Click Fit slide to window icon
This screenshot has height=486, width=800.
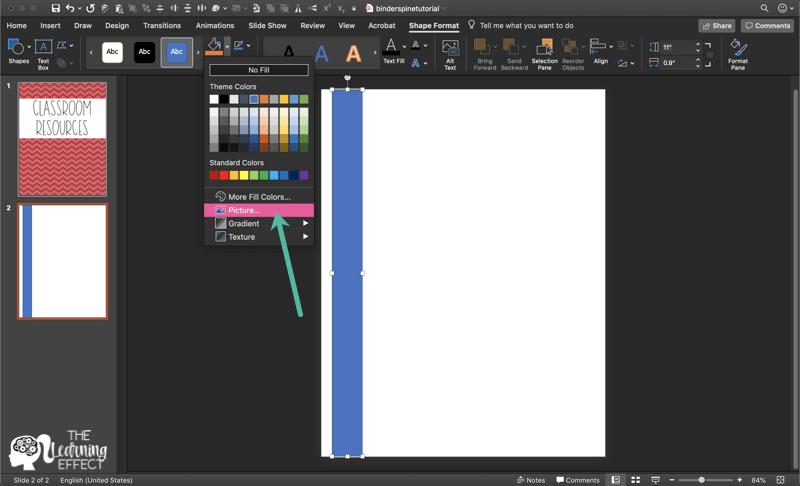point(781,480)
